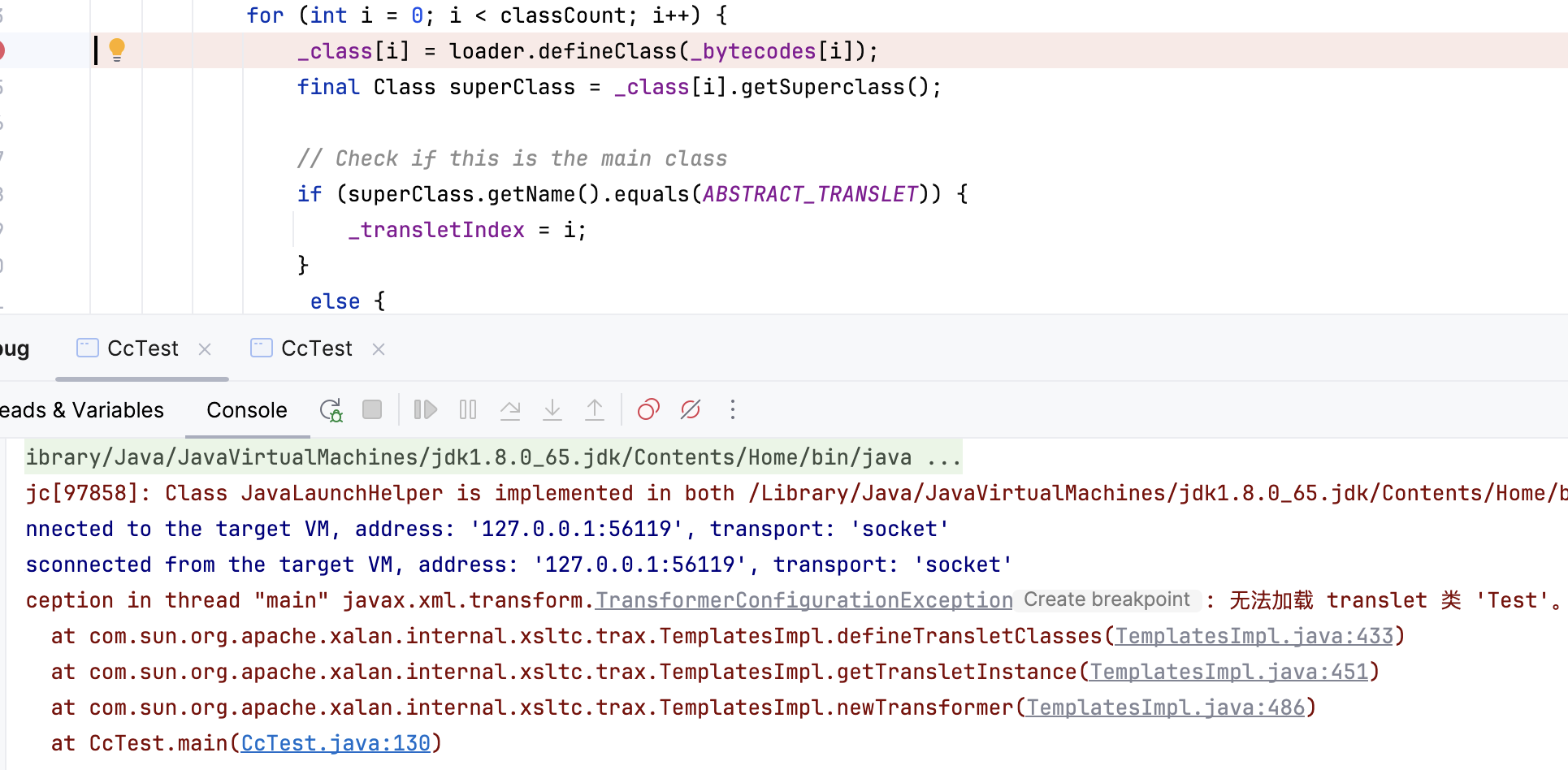1568x770 pixels.
Task: Open the CcTest.java:130 stack link
Action: pos(336,743)
